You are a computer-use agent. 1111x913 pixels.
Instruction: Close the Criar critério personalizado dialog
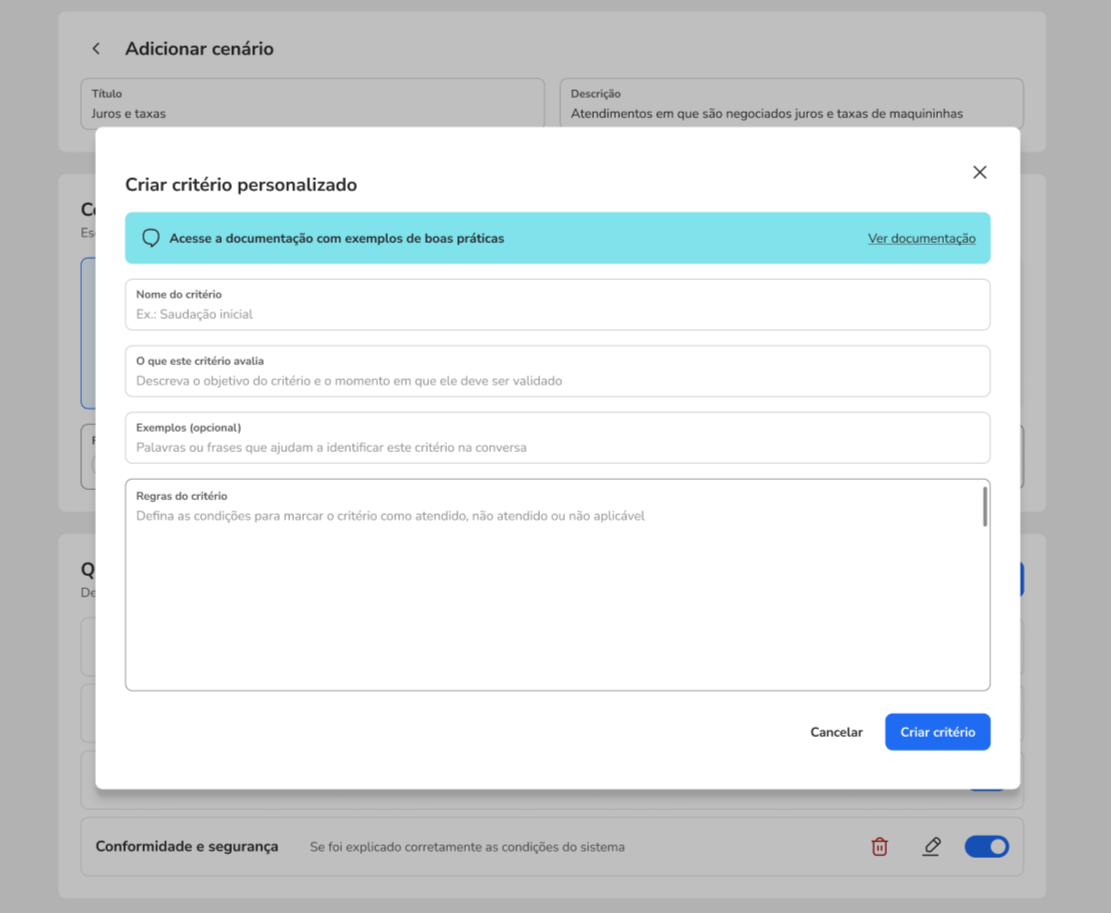[x=979, y=172]
